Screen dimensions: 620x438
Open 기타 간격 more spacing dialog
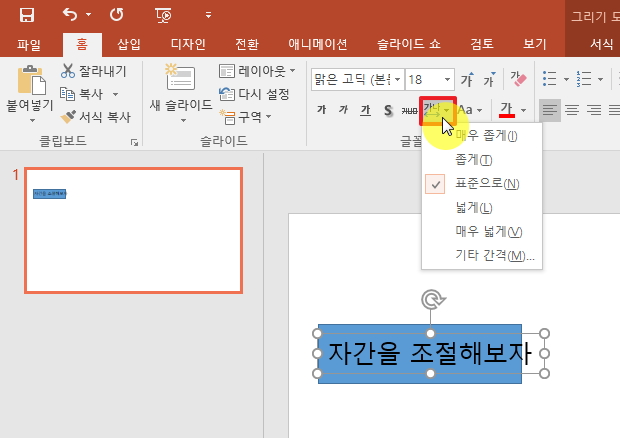[x=482, y=255]
